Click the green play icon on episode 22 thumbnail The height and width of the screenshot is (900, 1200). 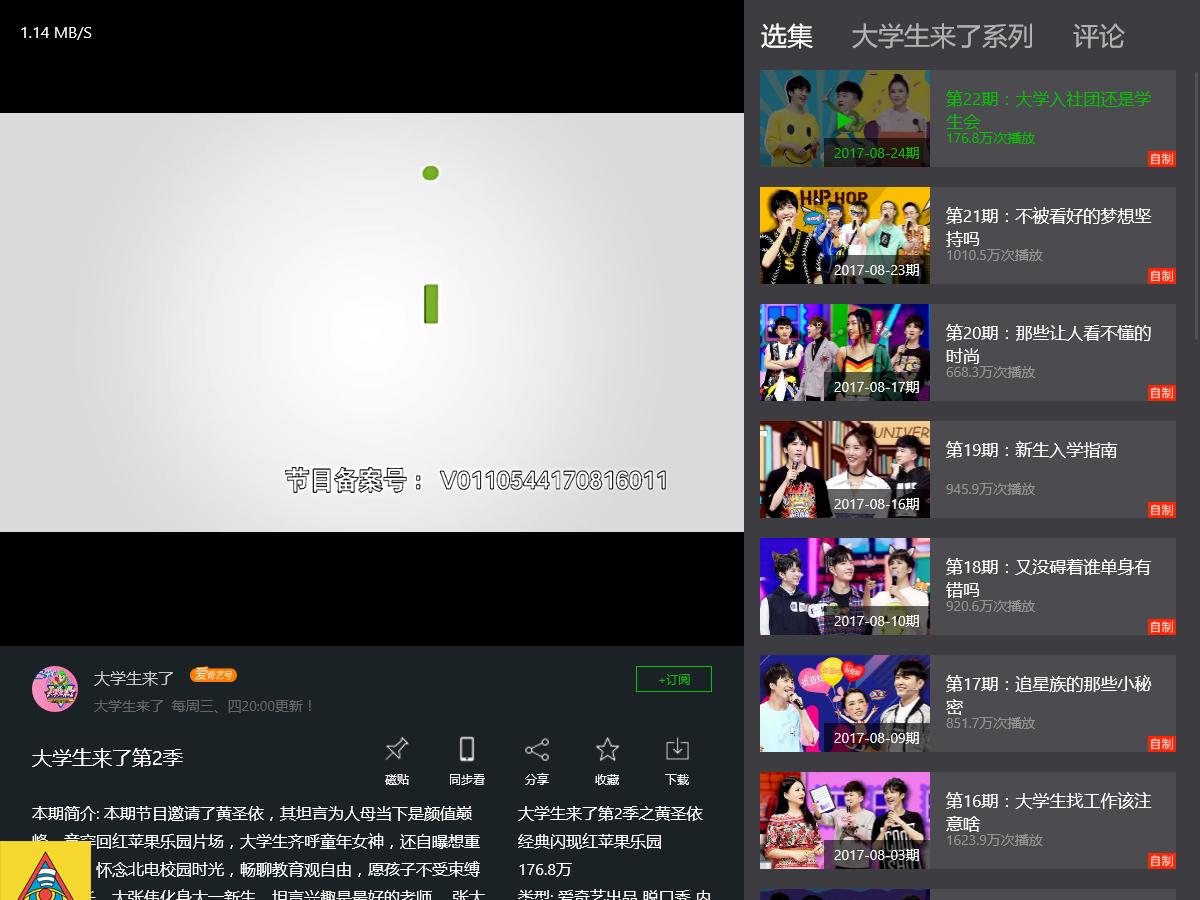[845, 119]
